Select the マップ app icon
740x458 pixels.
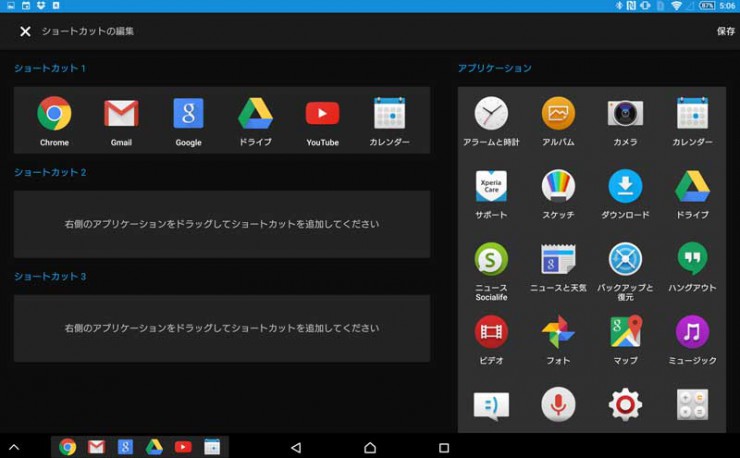click(625, 331)
